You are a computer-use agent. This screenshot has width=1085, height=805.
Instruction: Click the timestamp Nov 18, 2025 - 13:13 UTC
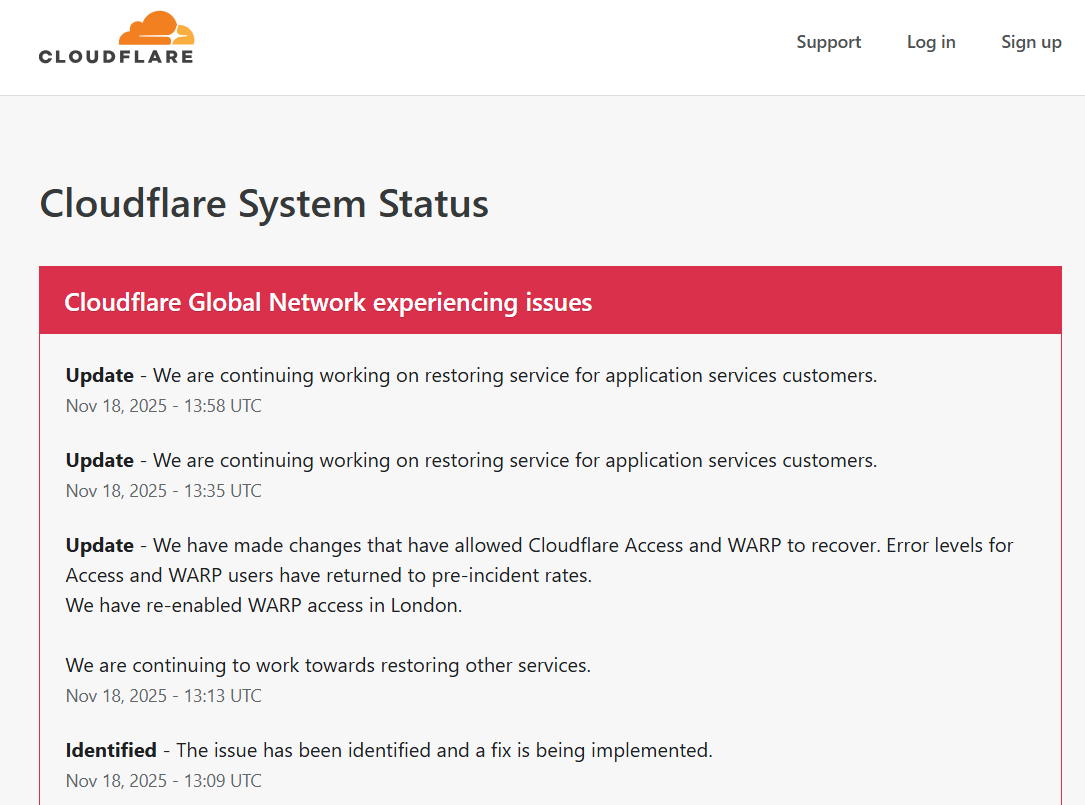163,695
